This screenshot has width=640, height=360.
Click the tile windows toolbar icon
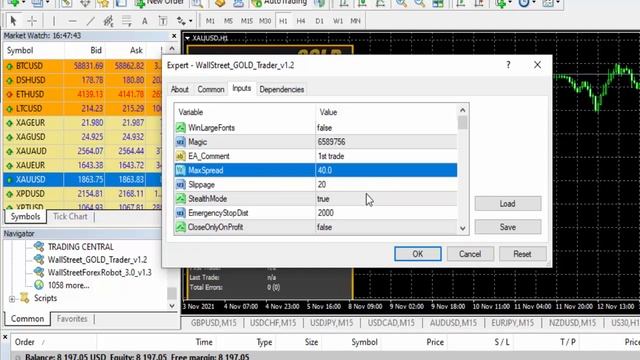click(438, 3)
